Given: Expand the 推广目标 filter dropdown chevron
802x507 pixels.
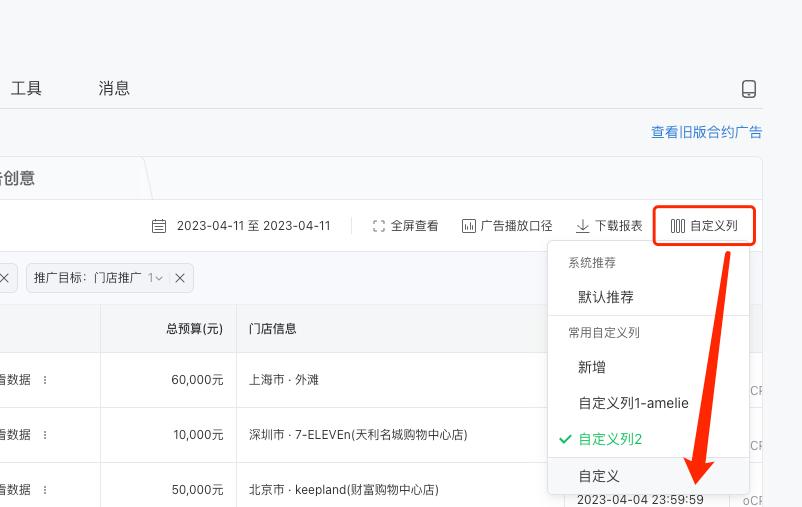Looking at the screenshot, I should 159,278.
